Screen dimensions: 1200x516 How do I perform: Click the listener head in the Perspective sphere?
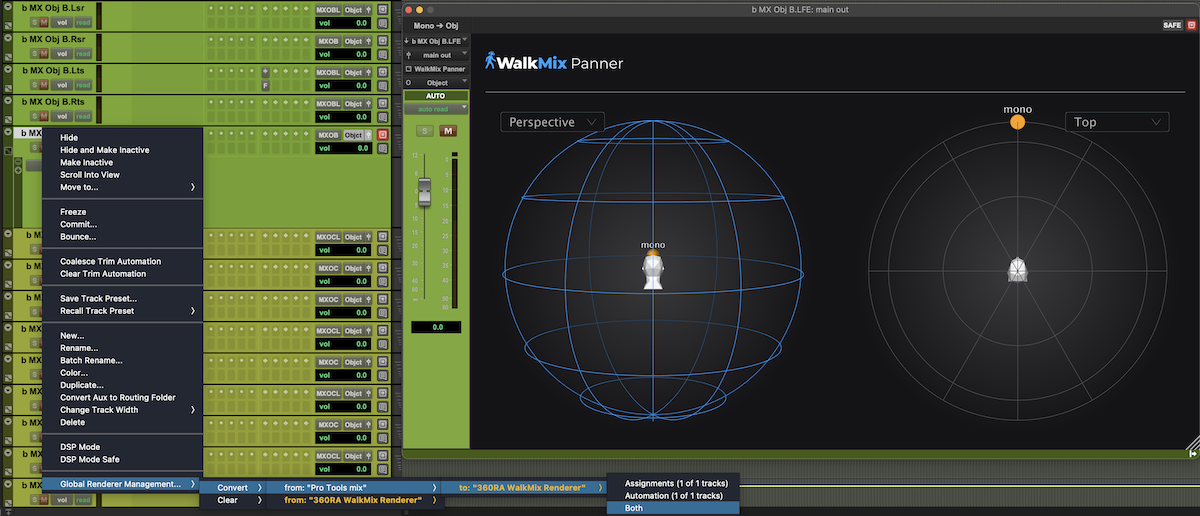coord(653,270)
